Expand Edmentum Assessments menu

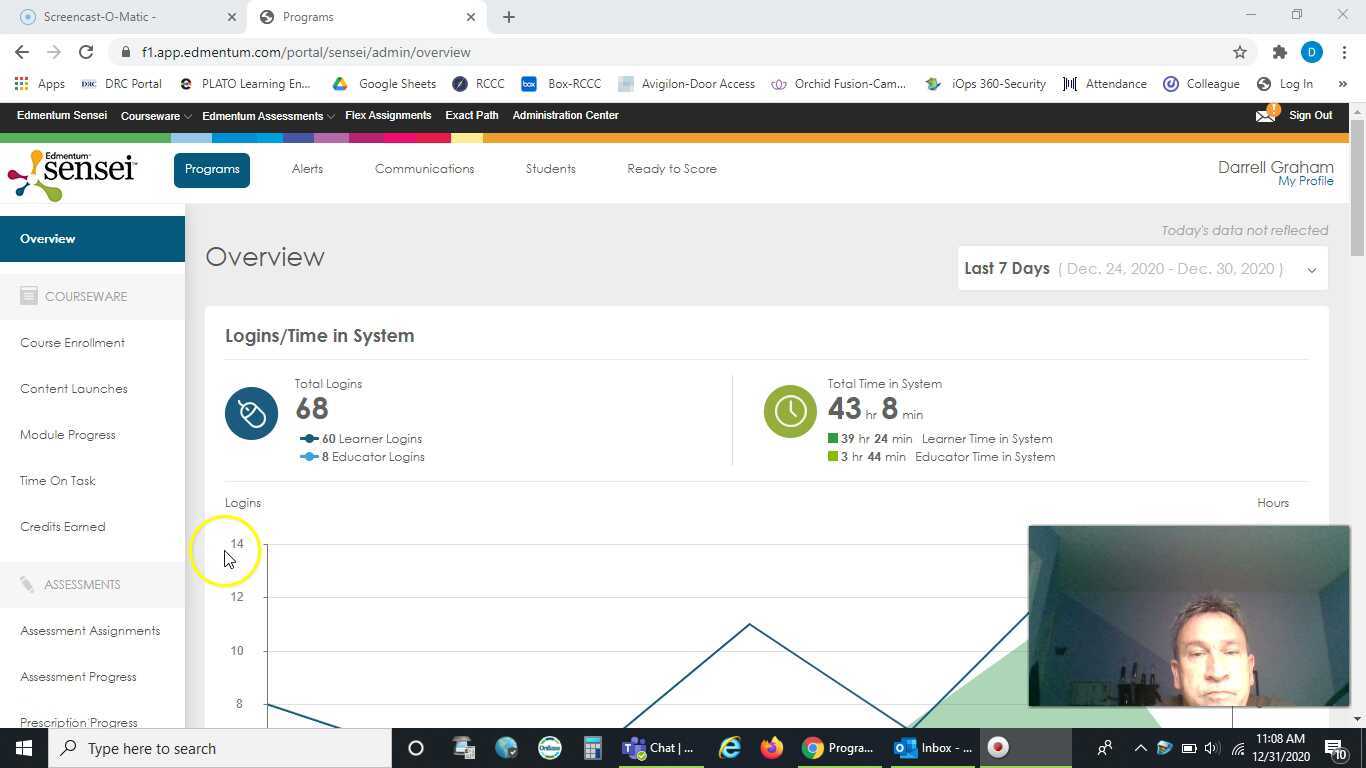pyautogui.click(x=267, y=116)
